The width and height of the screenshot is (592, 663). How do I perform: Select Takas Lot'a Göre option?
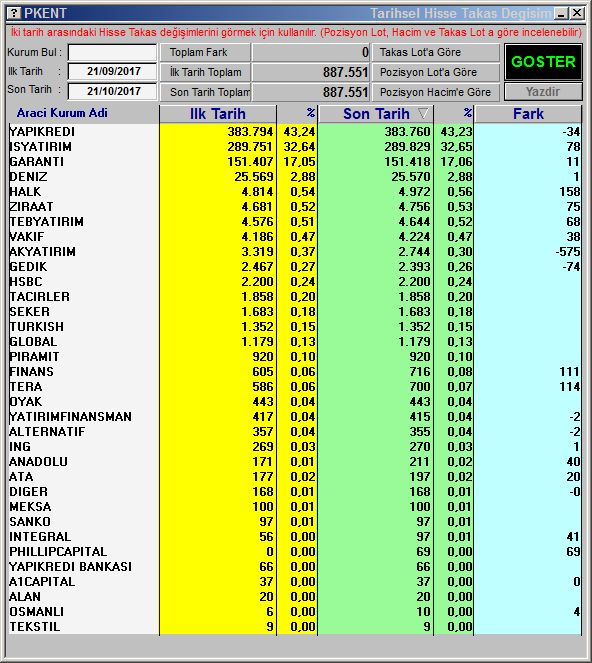tap(436, 52)
